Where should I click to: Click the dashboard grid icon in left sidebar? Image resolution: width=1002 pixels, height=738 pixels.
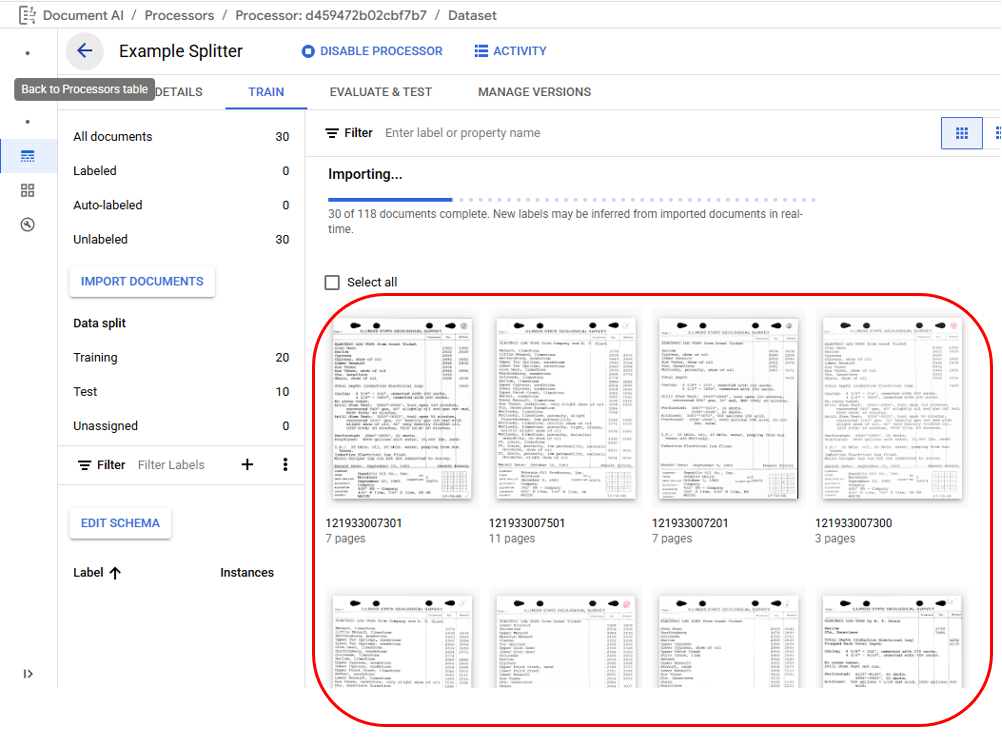[x=28, y=190]
